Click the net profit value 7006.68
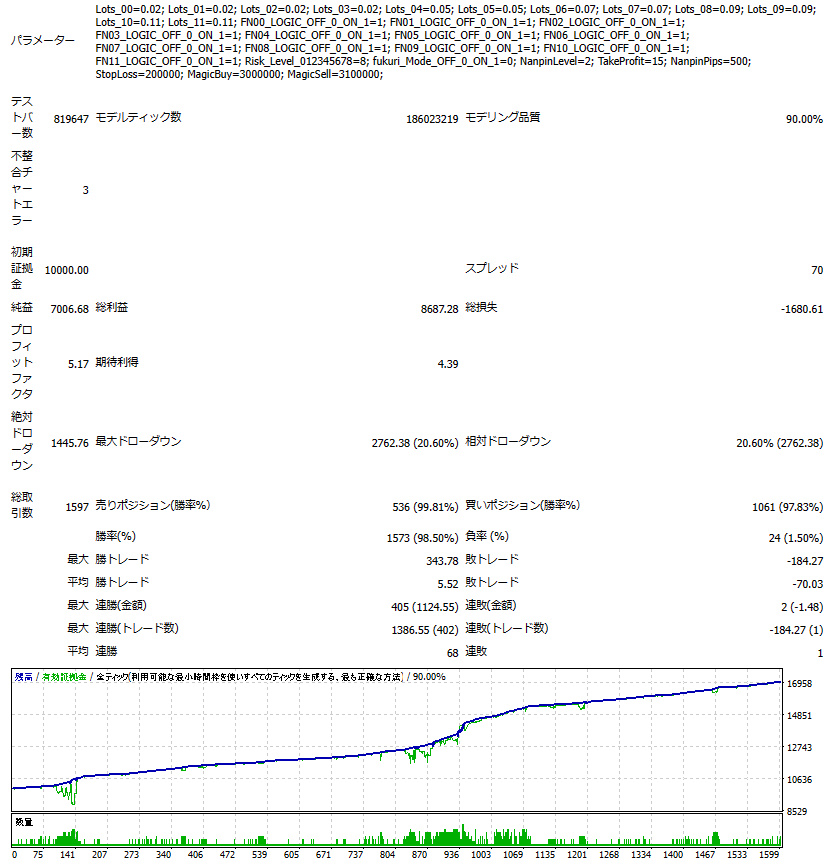This screenshot has height=864, width=833. [x=69, y=309]
